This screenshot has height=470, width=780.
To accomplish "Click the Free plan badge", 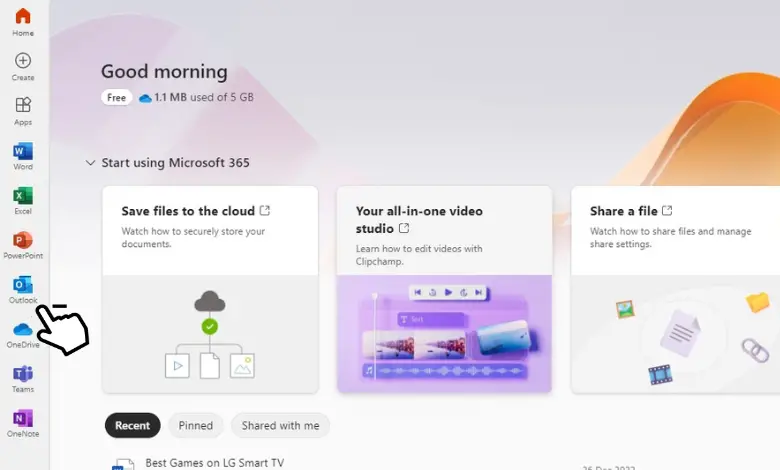I will [116, 97].
